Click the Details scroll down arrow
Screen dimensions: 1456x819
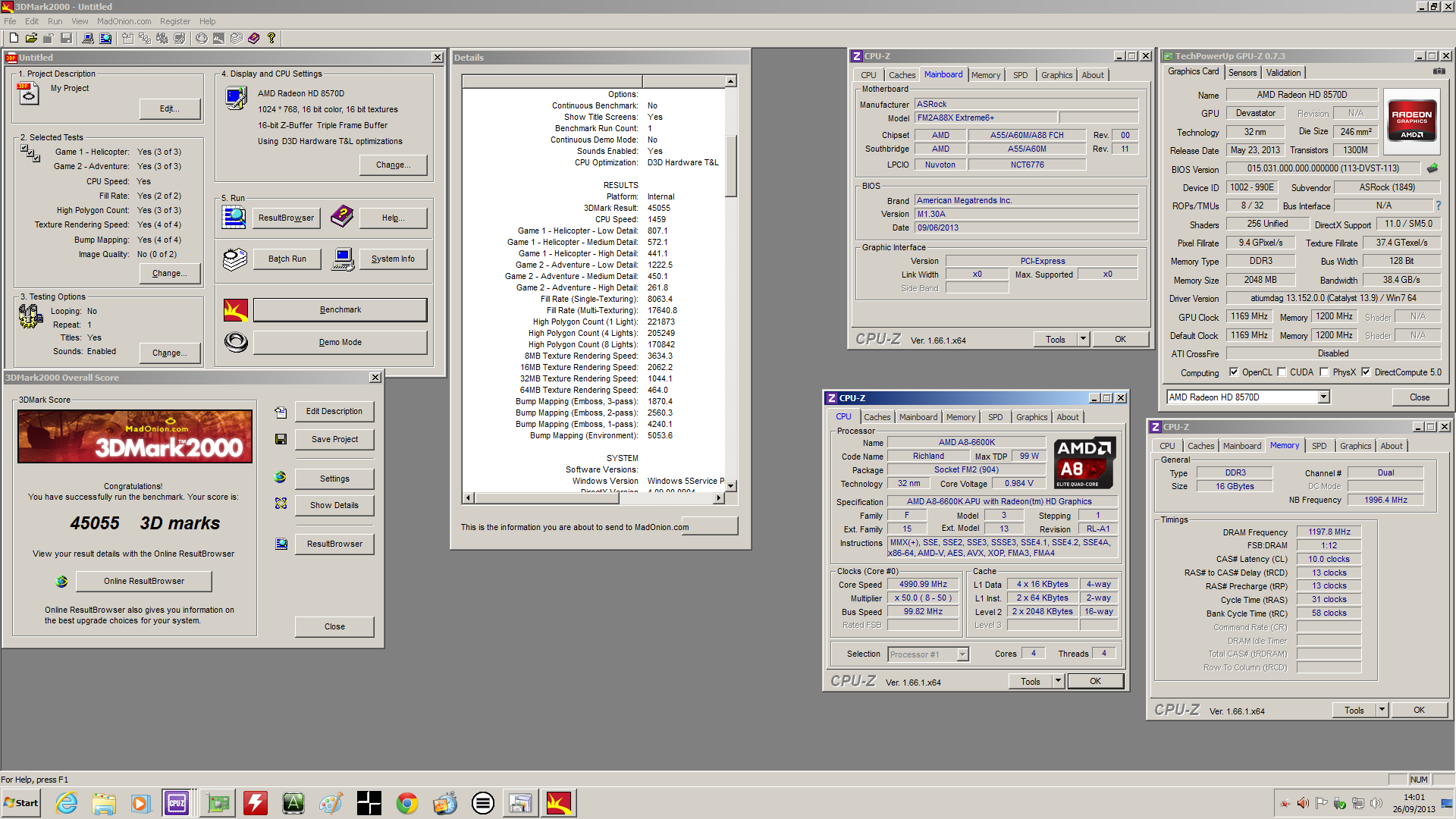[x=731, y=486]
